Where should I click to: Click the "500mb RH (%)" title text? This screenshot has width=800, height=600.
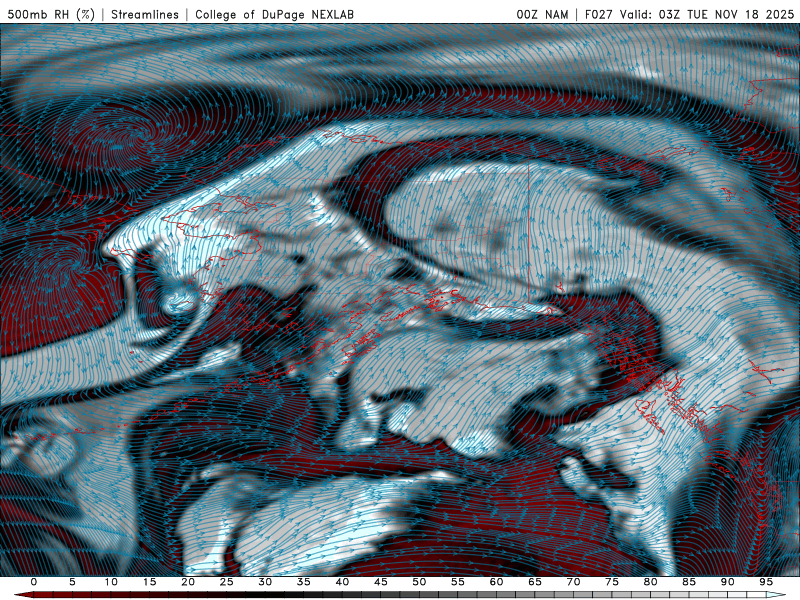[51, 14]
